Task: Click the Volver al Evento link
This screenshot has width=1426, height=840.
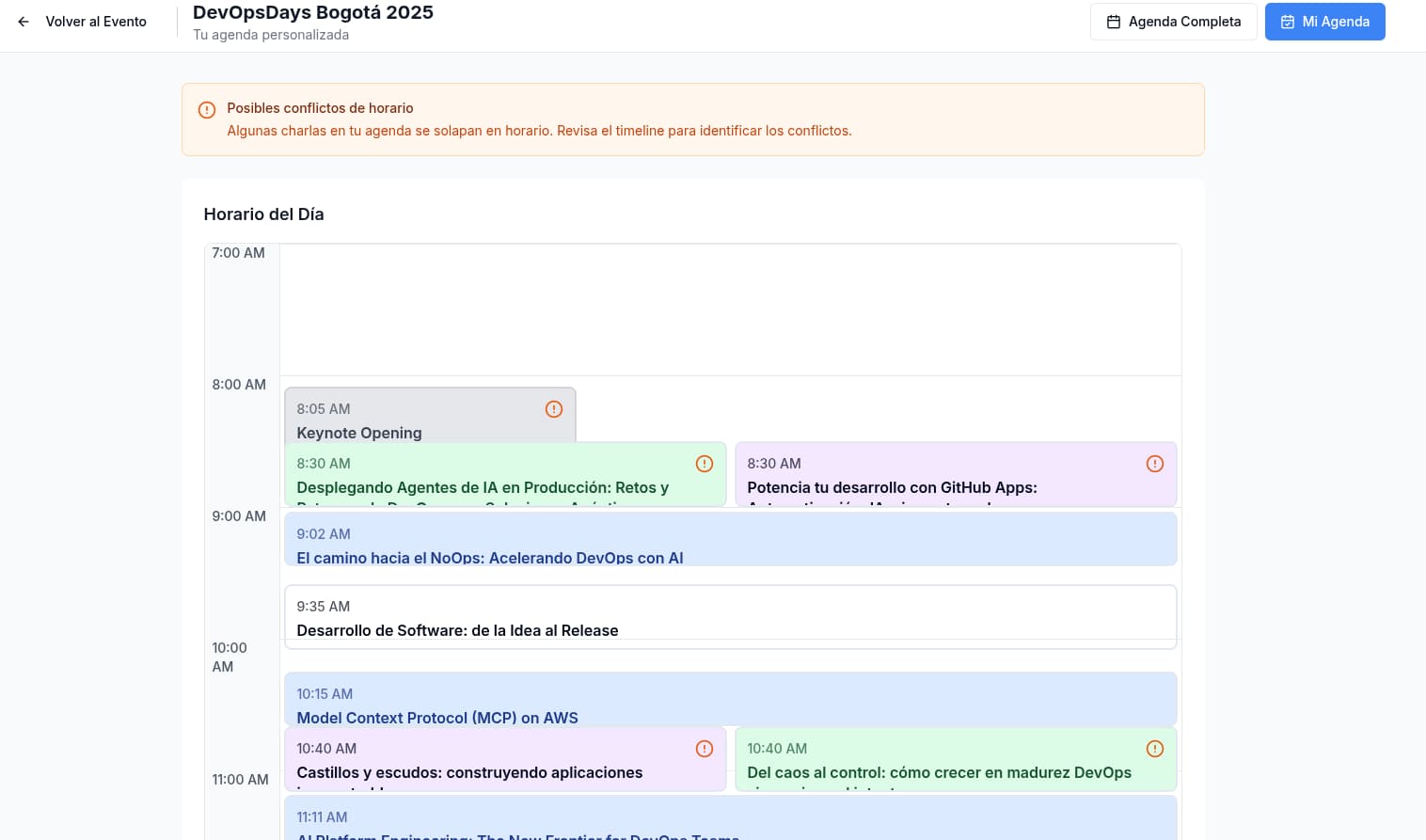Action: pos(94,22)
